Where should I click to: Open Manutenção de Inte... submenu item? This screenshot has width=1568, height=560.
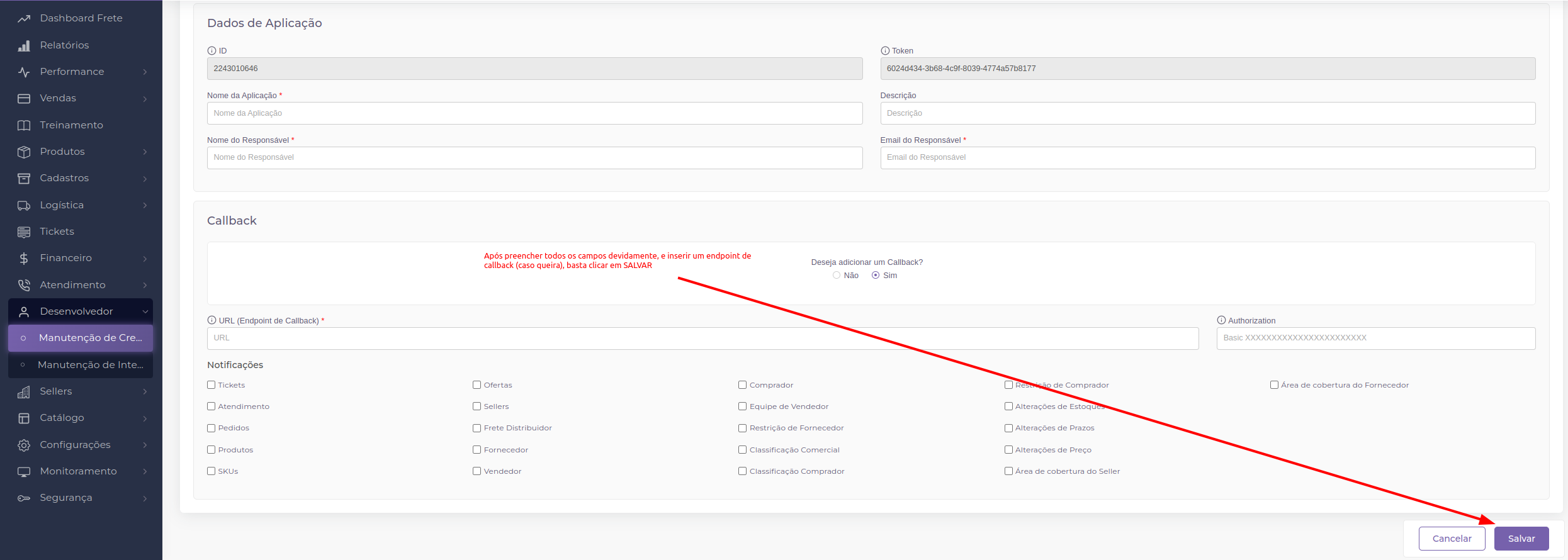click(90, 365)
